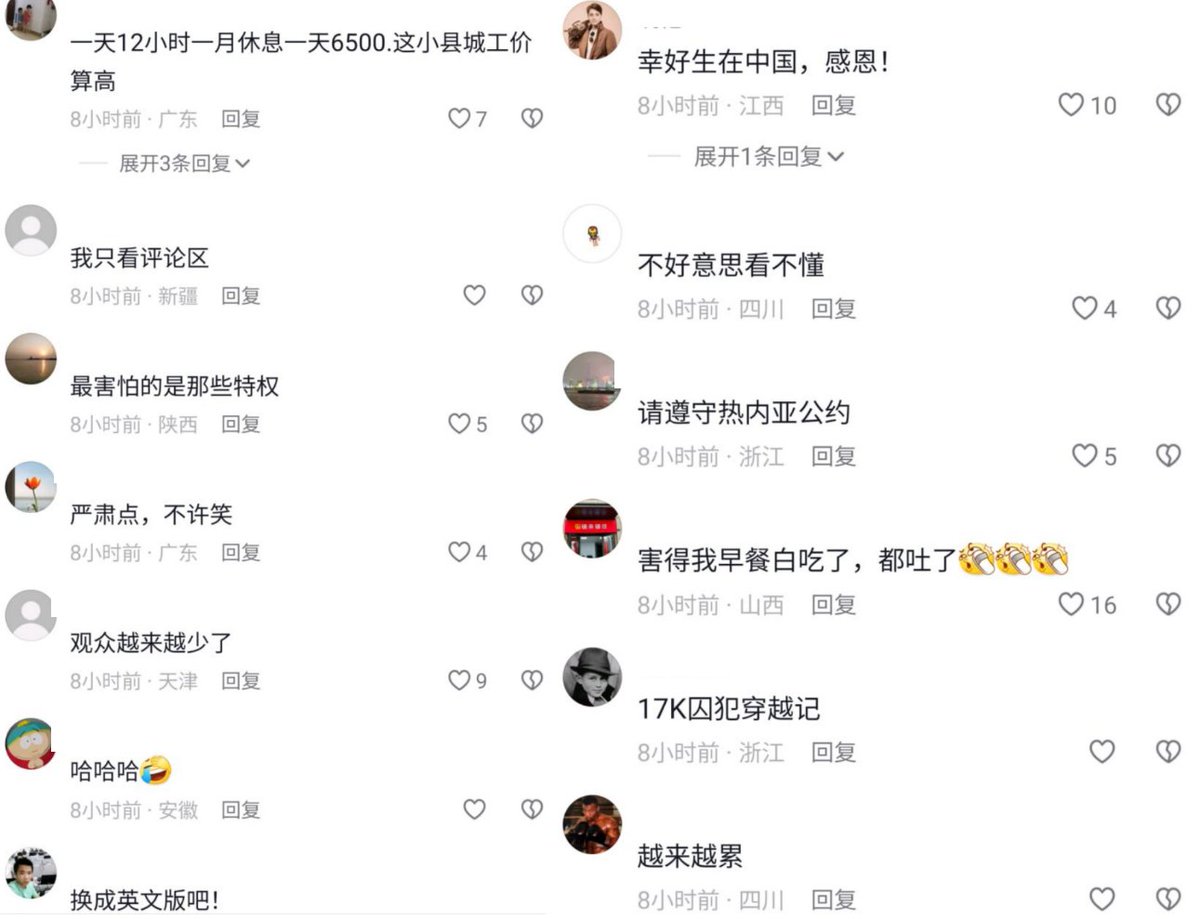Like the comment 我只看评论区

pyautogui.click(x=474, y=295)
